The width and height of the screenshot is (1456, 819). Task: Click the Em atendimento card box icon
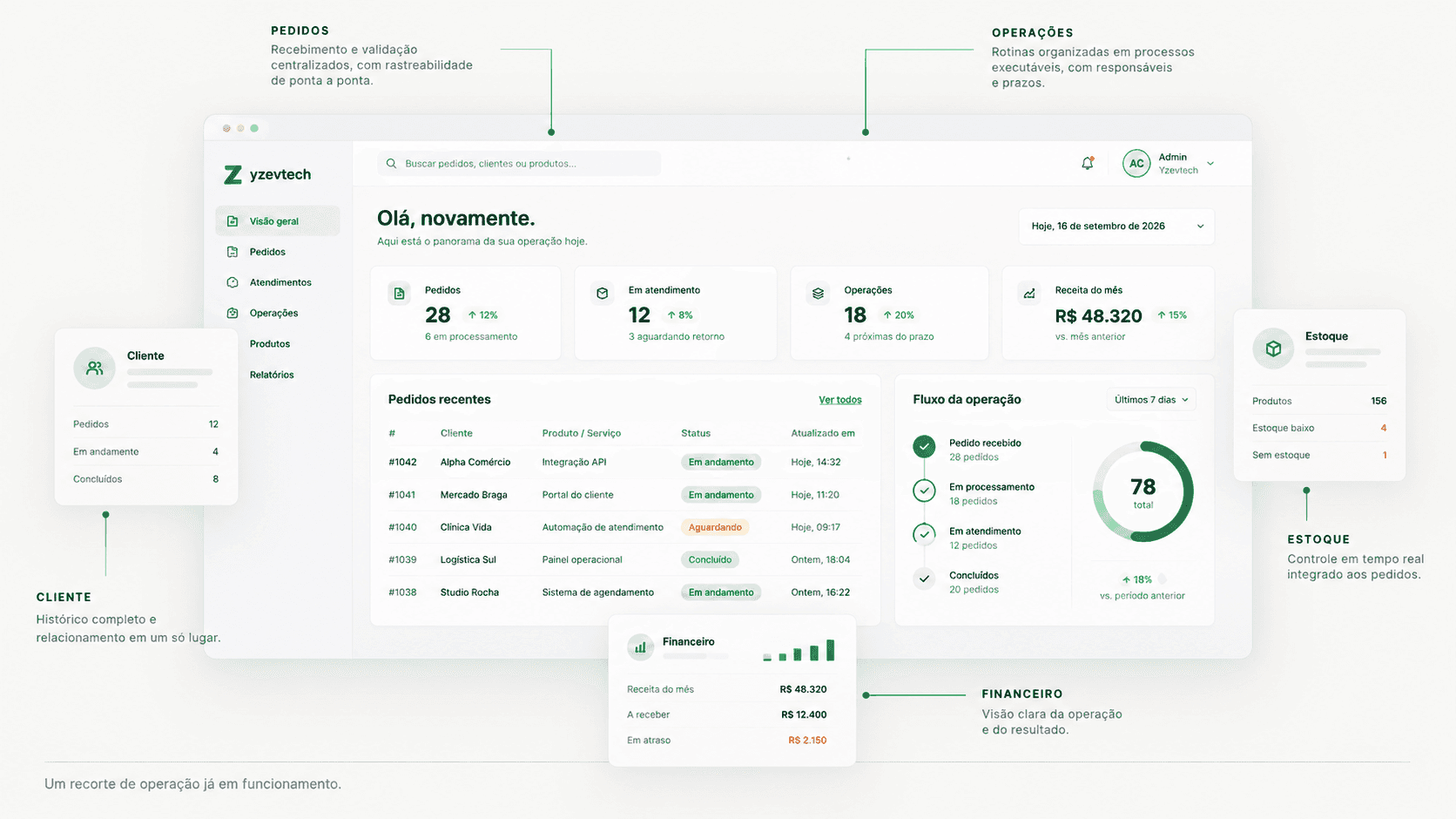[x=603, y=294]
